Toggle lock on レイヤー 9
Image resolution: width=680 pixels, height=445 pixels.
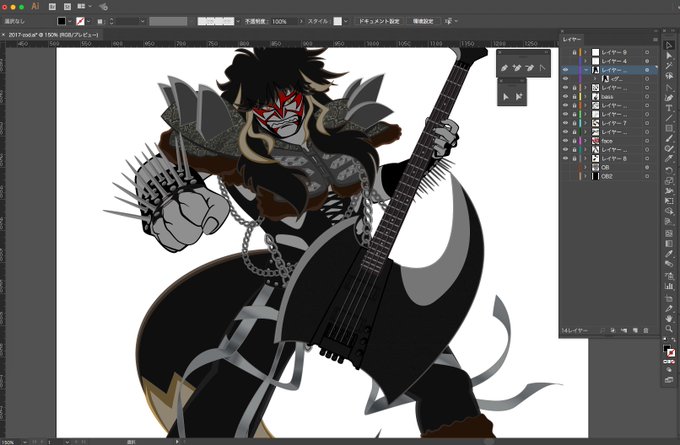click(x=574, y=52)
